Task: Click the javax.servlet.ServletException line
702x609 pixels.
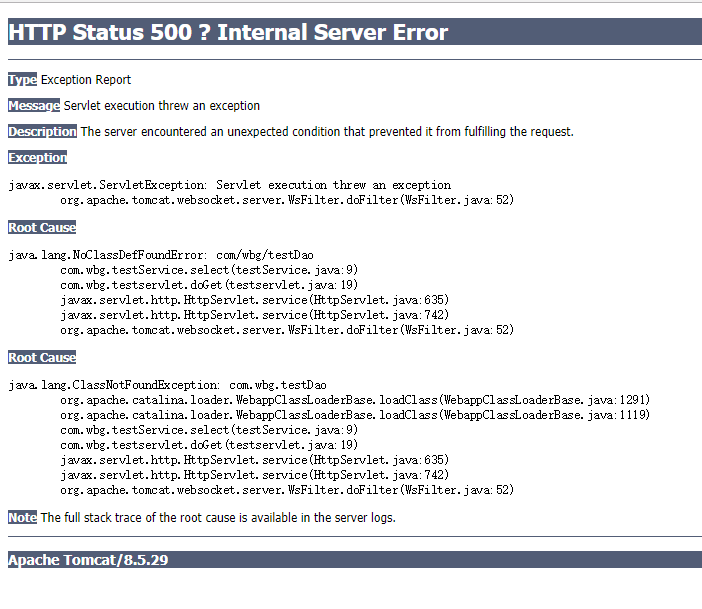Action: [x=230, y=185]
